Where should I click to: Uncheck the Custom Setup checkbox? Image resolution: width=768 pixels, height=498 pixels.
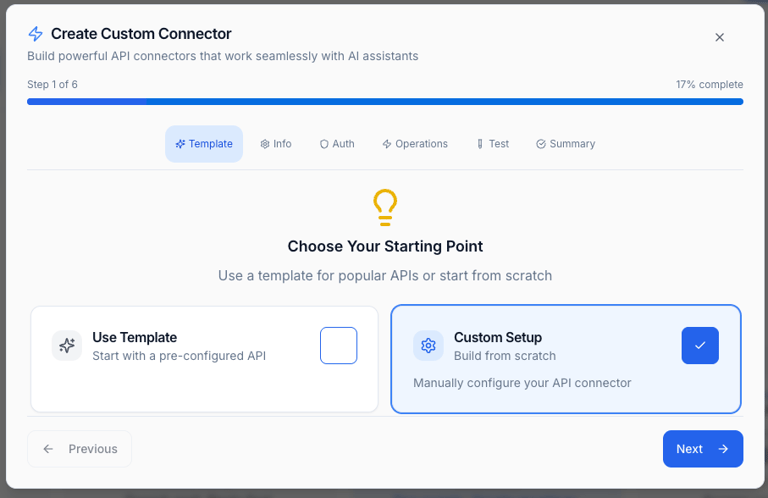pyautogui.click(x=700, y=346)
